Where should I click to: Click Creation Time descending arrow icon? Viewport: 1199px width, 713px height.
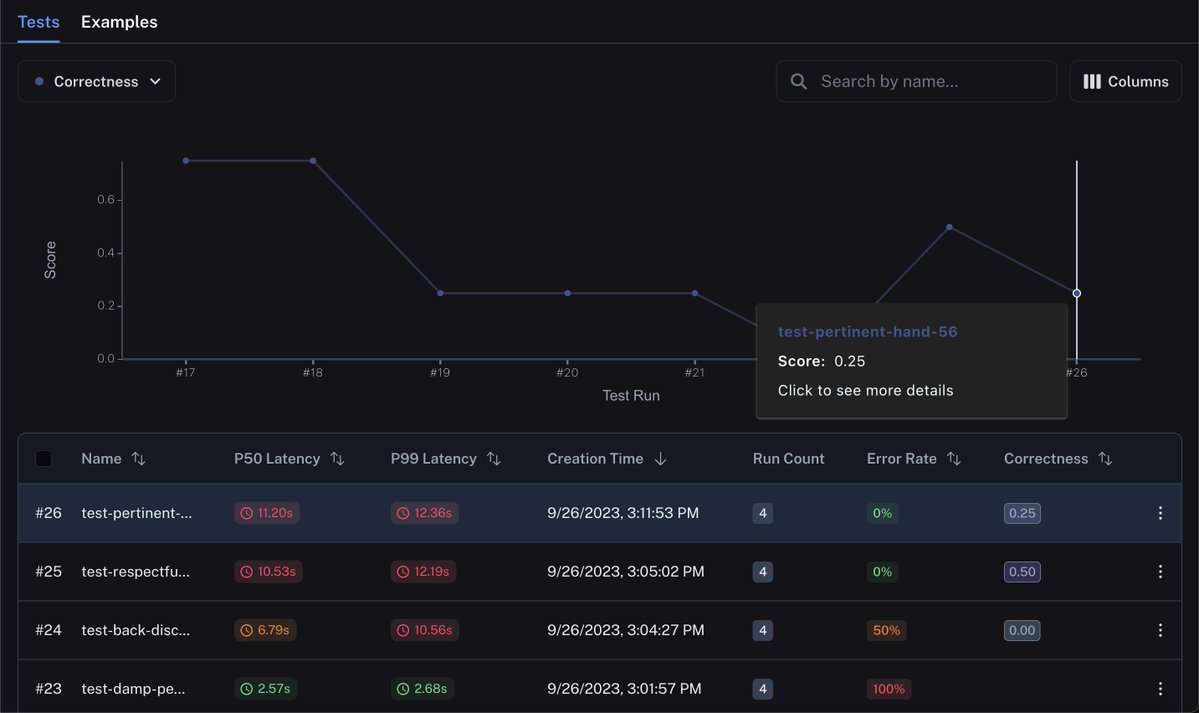click(x=661, y=458)
